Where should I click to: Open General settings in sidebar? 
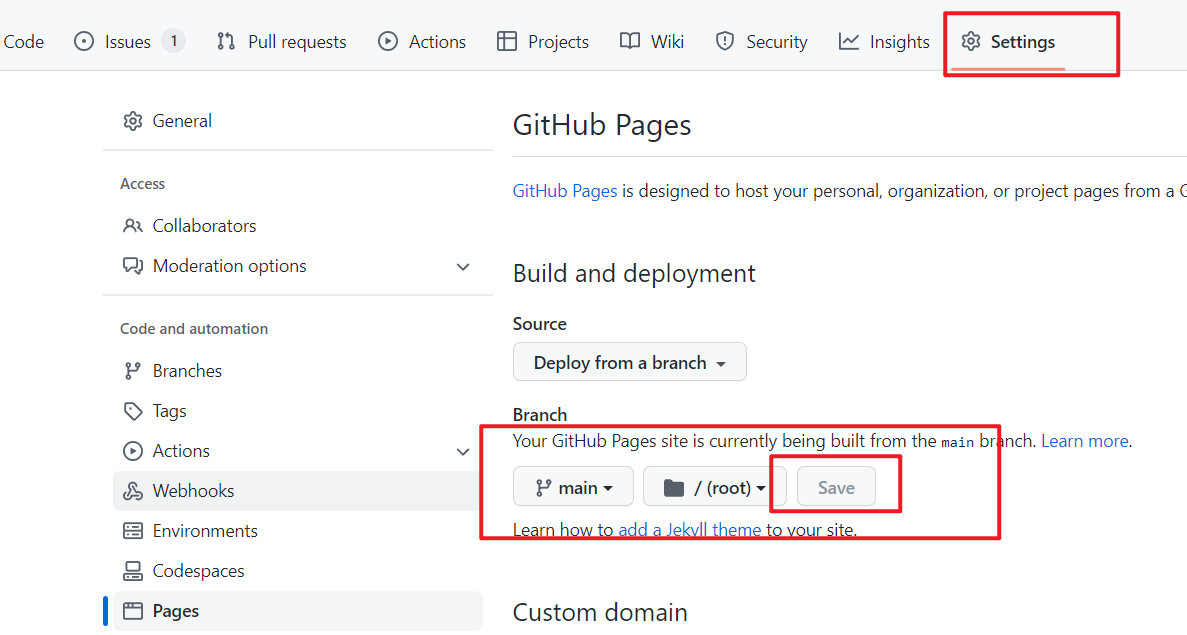pyautogui.click(x=298, y=121)
